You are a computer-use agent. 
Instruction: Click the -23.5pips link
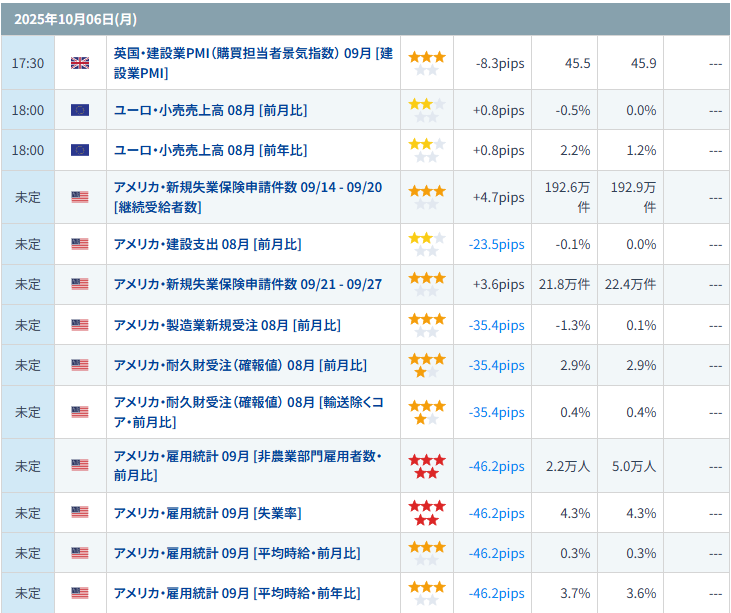(x=496, y=244)
